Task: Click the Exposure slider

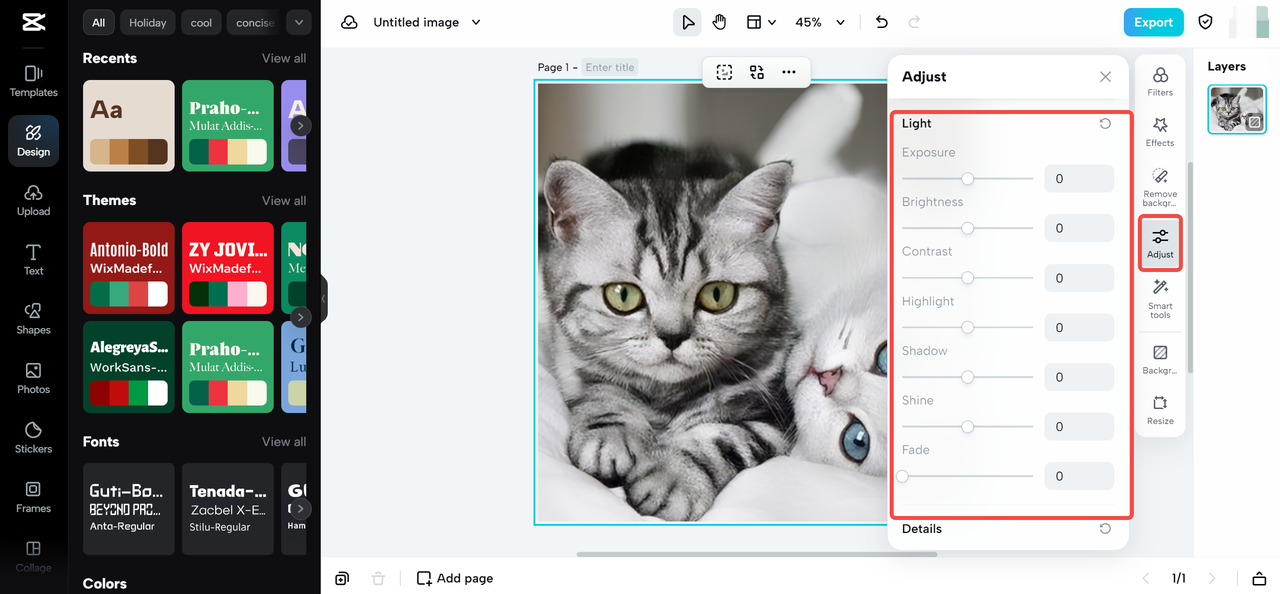Action: [x=967, y=179]
